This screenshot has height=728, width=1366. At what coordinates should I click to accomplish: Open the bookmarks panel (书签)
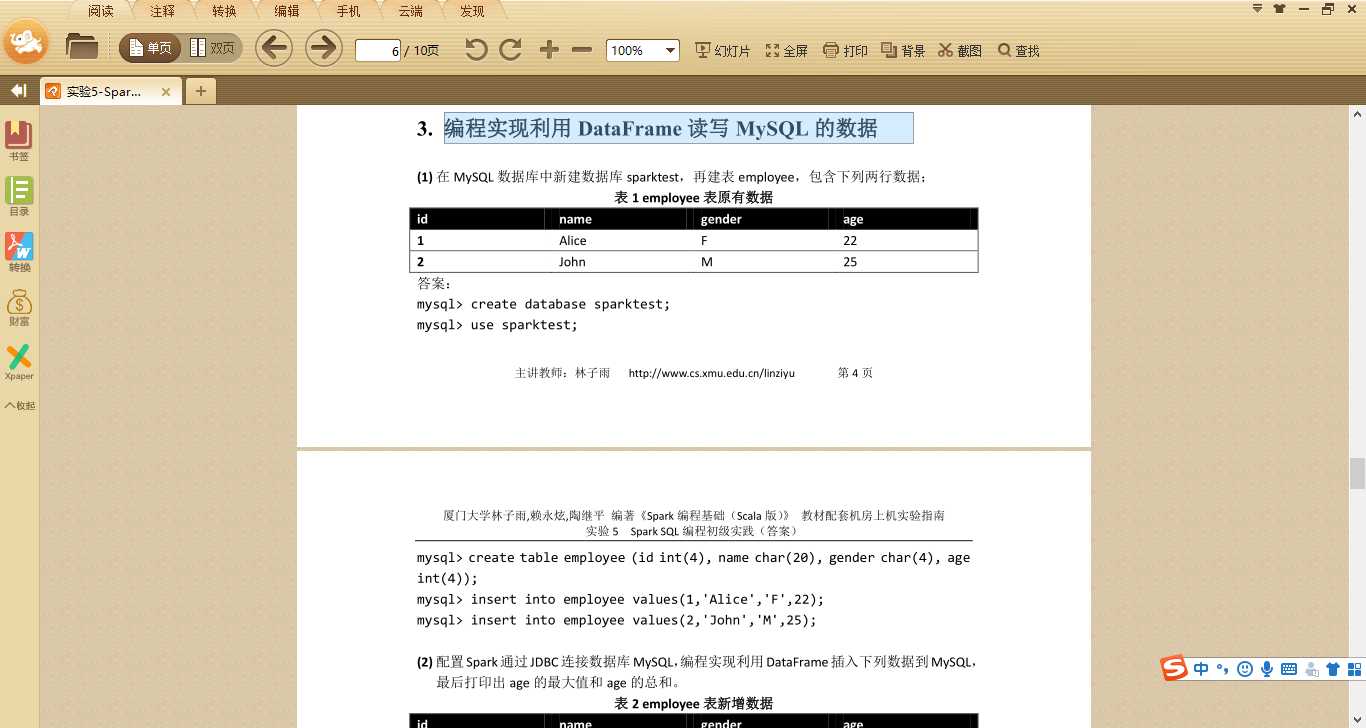tap(19, 141)
